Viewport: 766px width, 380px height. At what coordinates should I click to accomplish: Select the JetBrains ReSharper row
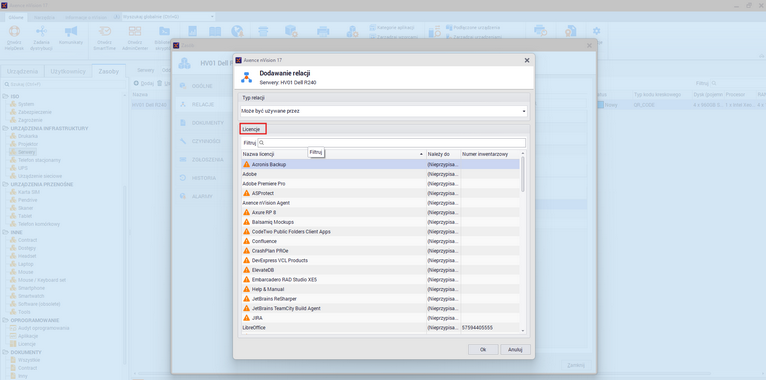tap(381, 298)
